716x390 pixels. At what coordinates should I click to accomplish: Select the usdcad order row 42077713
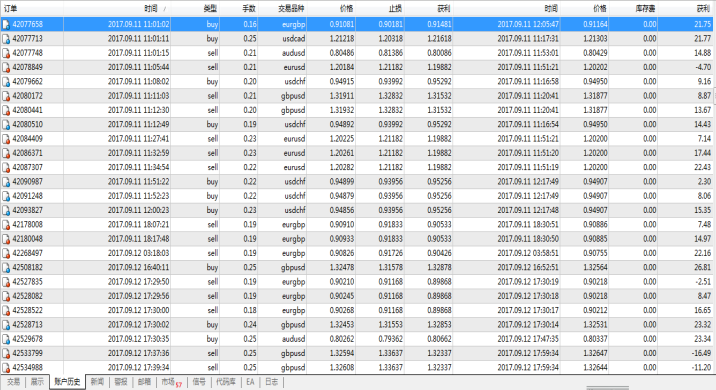357,39
